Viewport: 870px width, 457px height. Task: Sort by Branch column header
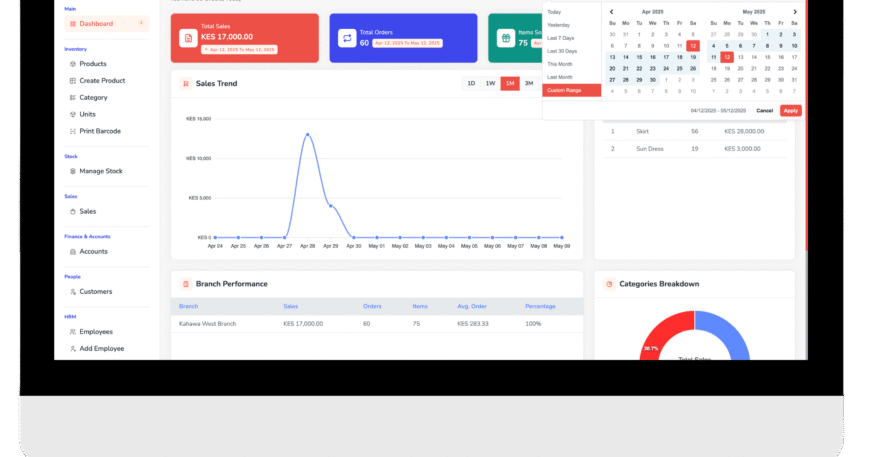pos(188,306)
